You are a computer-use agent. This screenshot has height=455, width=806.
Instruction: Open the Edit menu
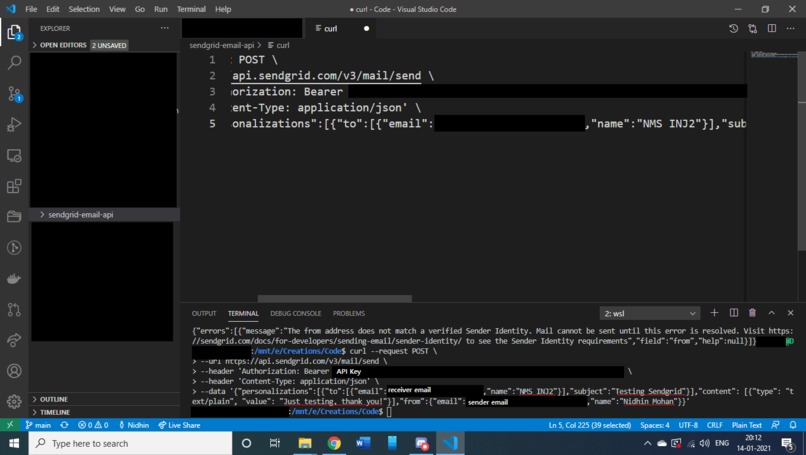click(52, 9)
